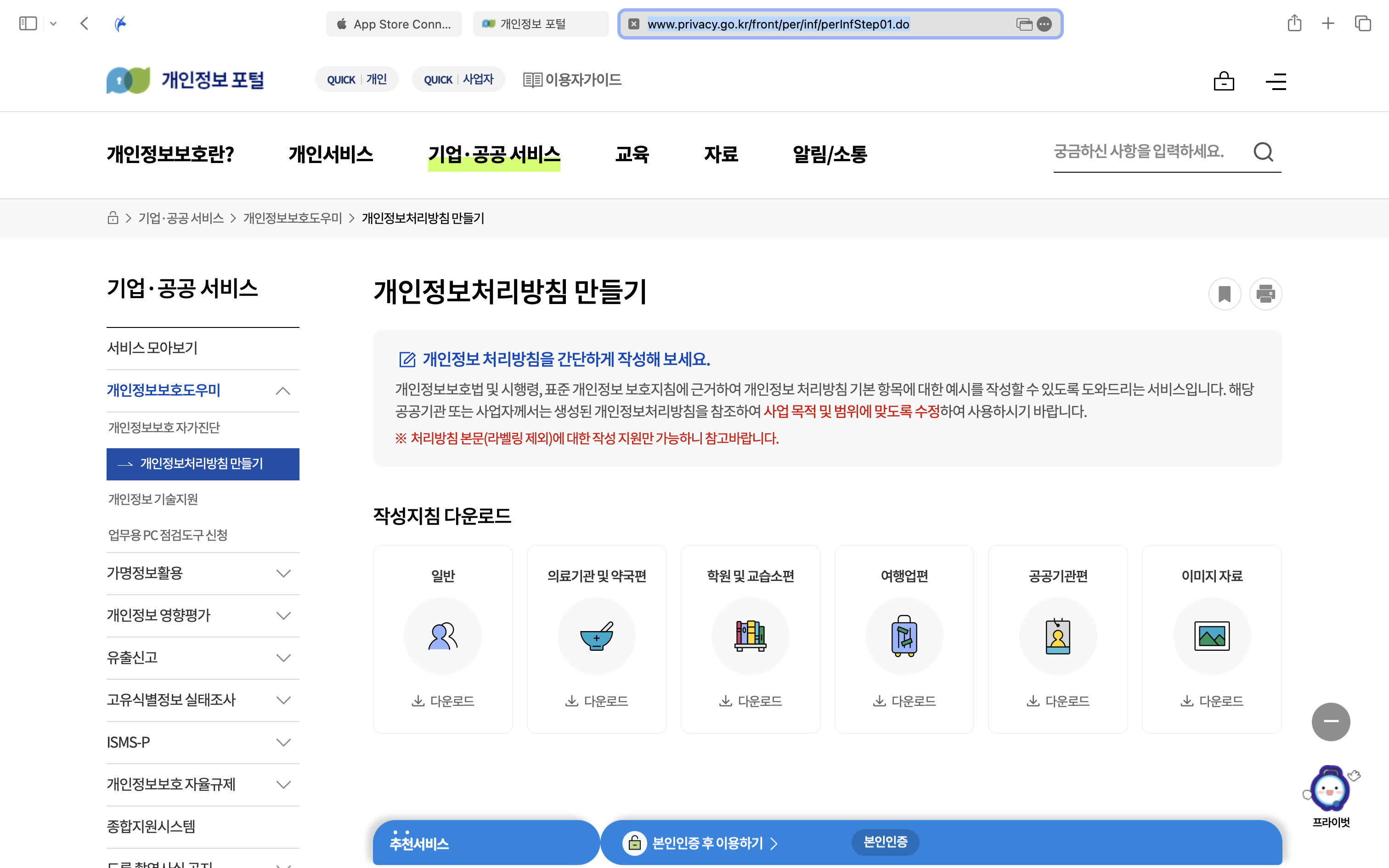The width and height of the screenshot is (1389, 868).
Task: Click the search magnifier icon
Action: pos(1263,152)
